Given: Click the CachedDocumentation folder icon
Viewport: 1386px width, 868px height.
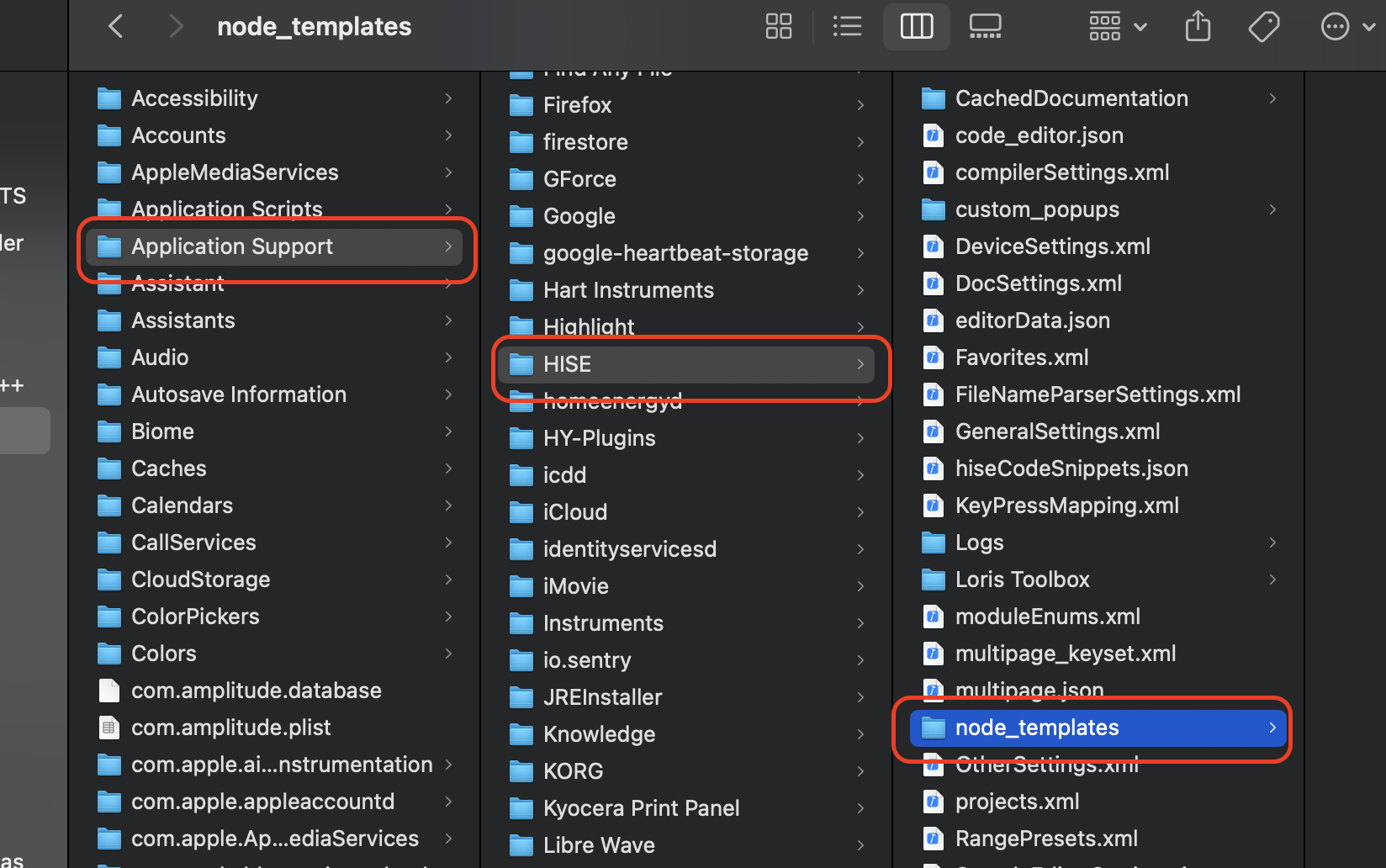Looking at the screenshot, I should (934, 99).
